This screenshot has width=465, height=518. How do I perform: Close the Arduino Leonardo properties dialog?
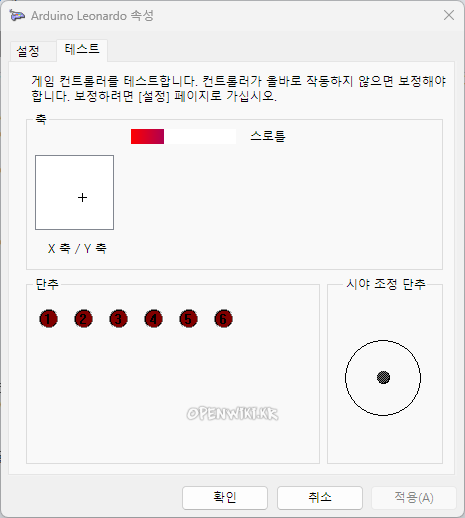click(449, 15)
